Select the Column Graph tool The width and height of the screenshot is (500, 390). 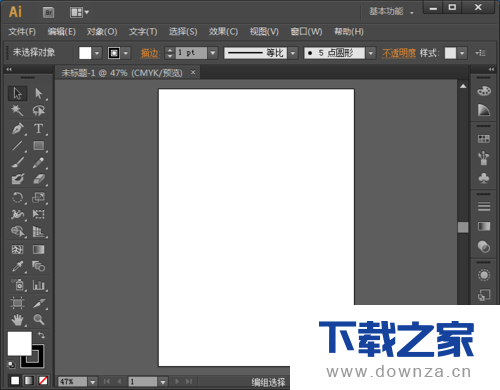pyautogui.click(x=39, y=285)
